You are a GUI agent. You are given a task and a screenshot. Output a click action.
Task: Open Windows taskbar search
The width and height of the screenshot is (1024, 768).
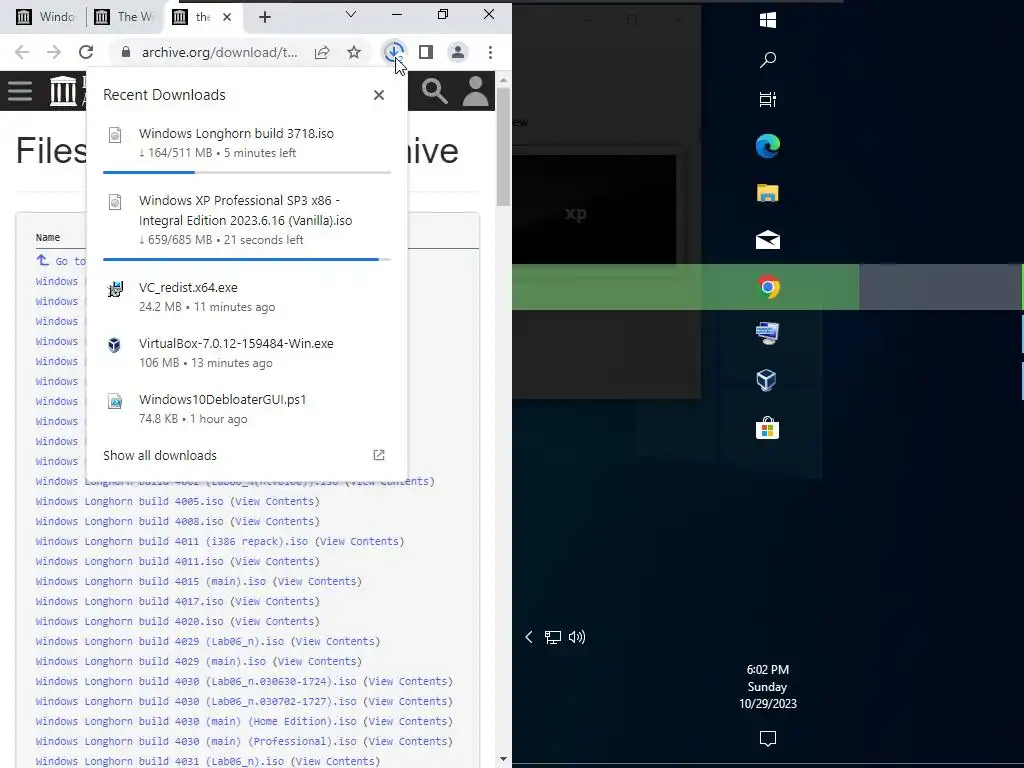(x=768, y=60)
